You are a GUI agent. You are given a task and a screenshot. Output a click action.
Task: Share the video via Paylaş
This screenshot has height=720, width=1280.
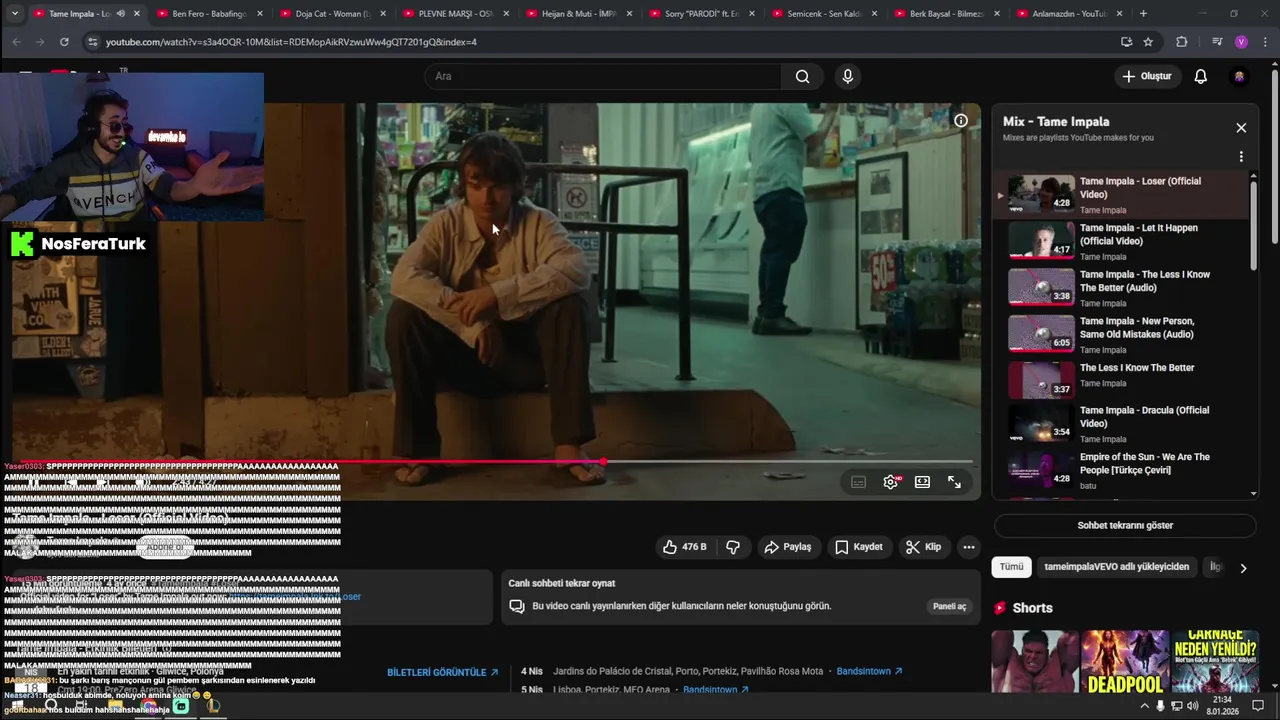788,547
